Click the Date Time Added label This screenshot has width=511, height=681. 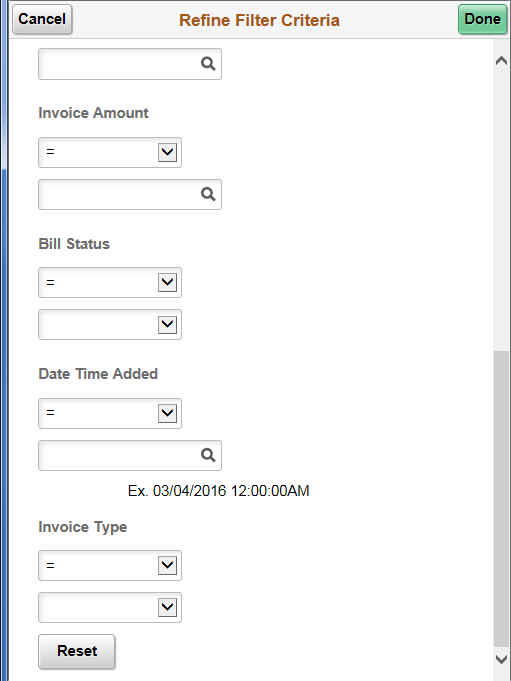tap(98, 374)
